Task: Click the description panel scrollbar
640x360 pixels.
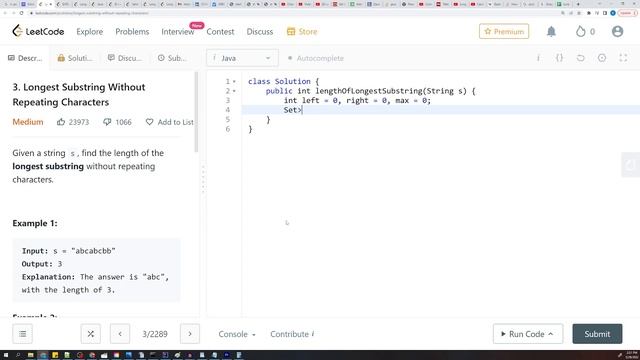Action: point(196,112)
